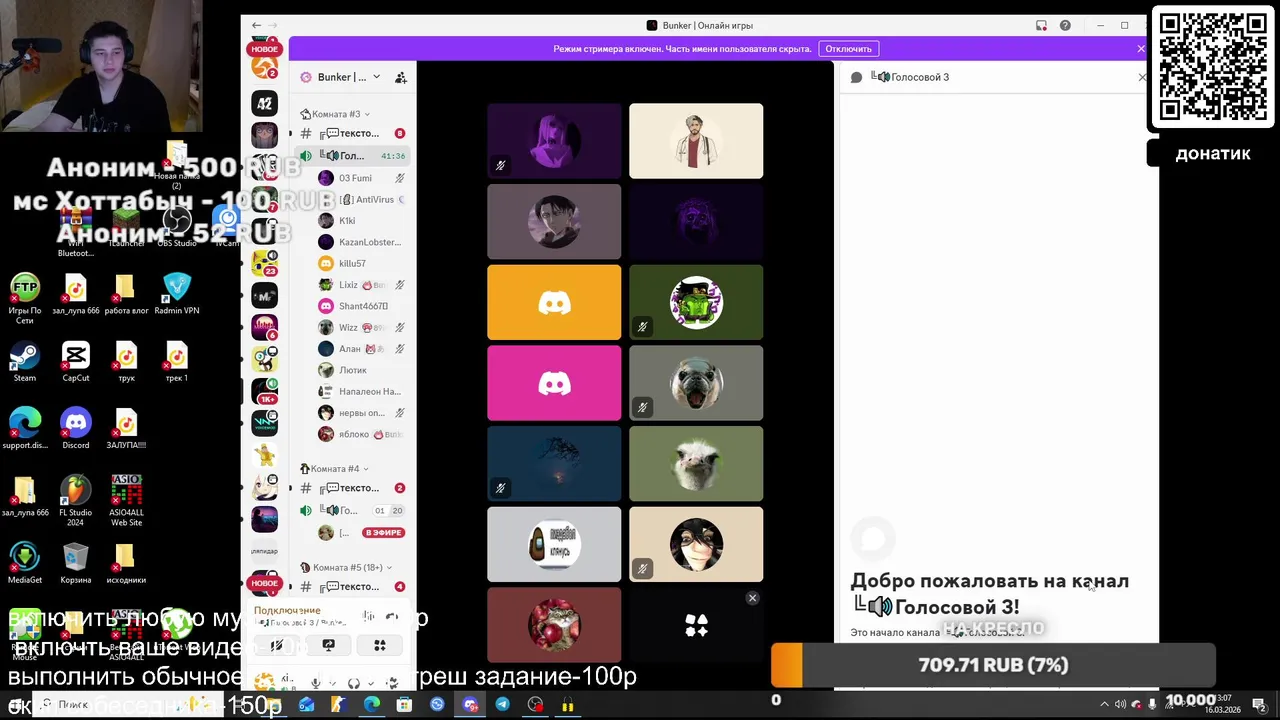Screen dimensions: 1280x720
Task: Open the FL Studio 2024 desktop icon
Action: pos(76,501)
